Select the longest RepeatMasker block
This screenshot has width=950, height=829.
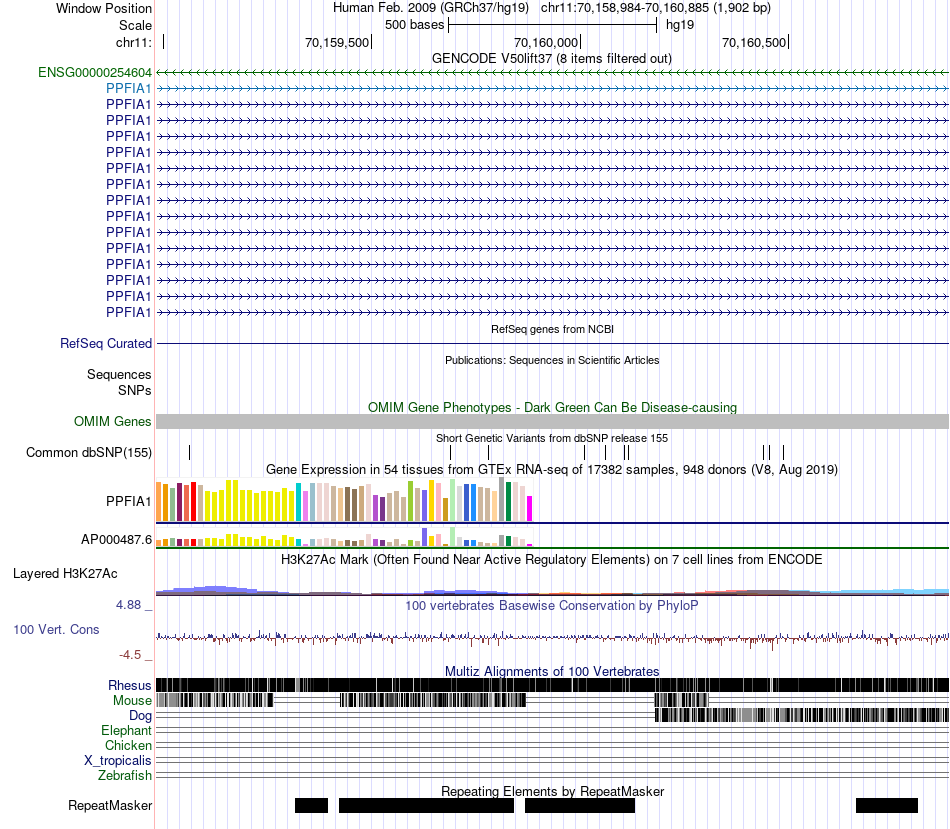(x=426, y=805)
